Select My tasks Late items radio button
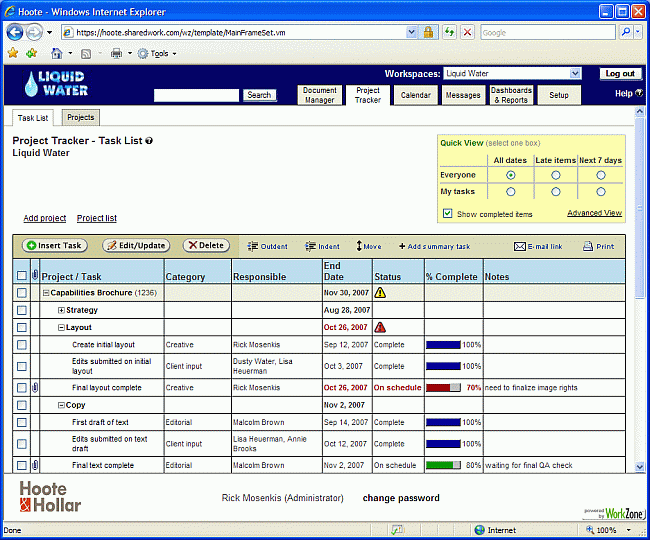Screen dimensions: 650x540 coord(556,192)
